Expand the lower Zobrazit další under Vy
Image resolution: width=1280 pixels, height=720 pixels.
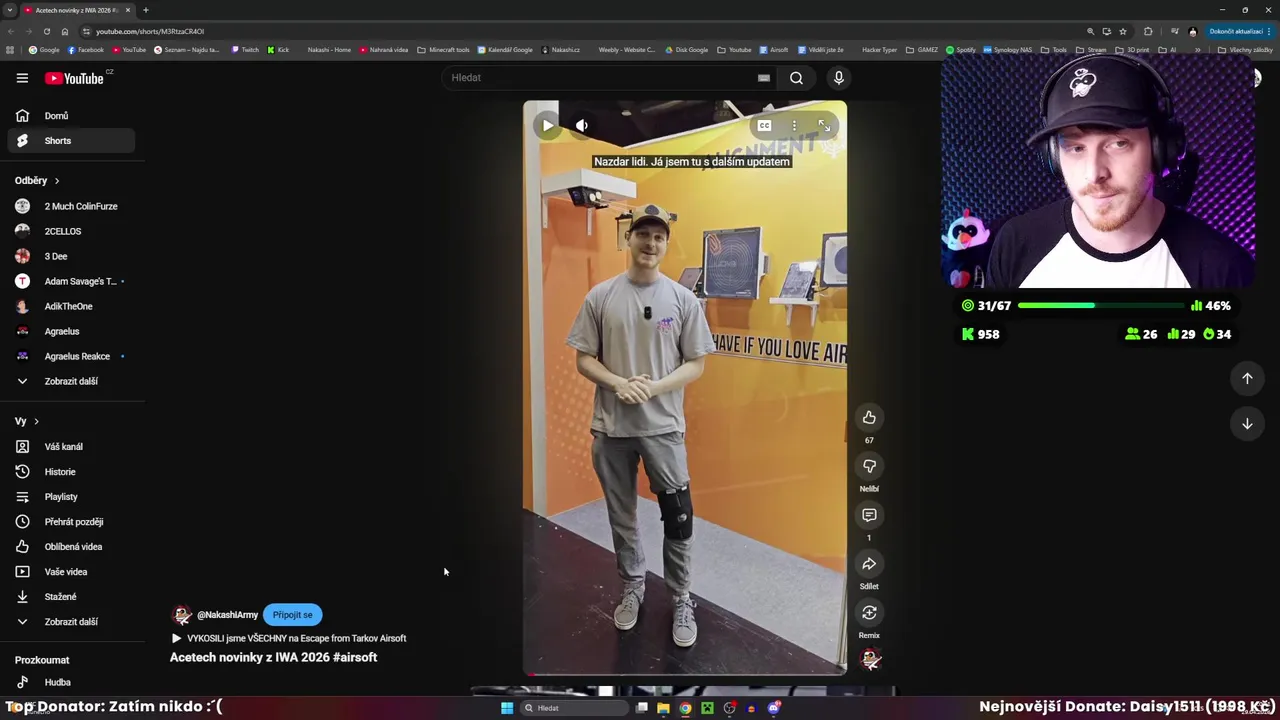pyautogui.click(x=71, y=622)
